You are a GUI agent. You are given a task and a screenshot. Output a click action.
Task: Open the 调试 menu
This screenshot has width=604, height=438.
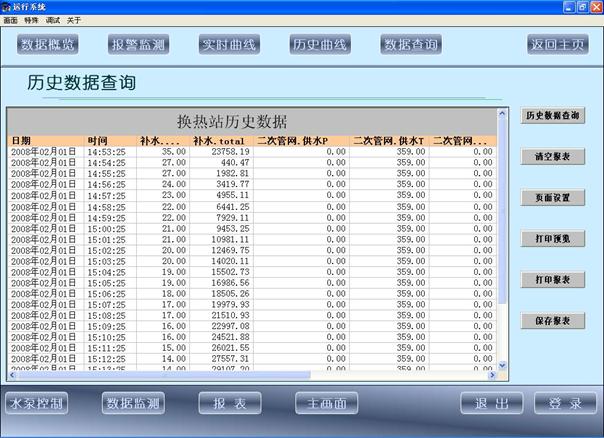[x=53, y=20]
